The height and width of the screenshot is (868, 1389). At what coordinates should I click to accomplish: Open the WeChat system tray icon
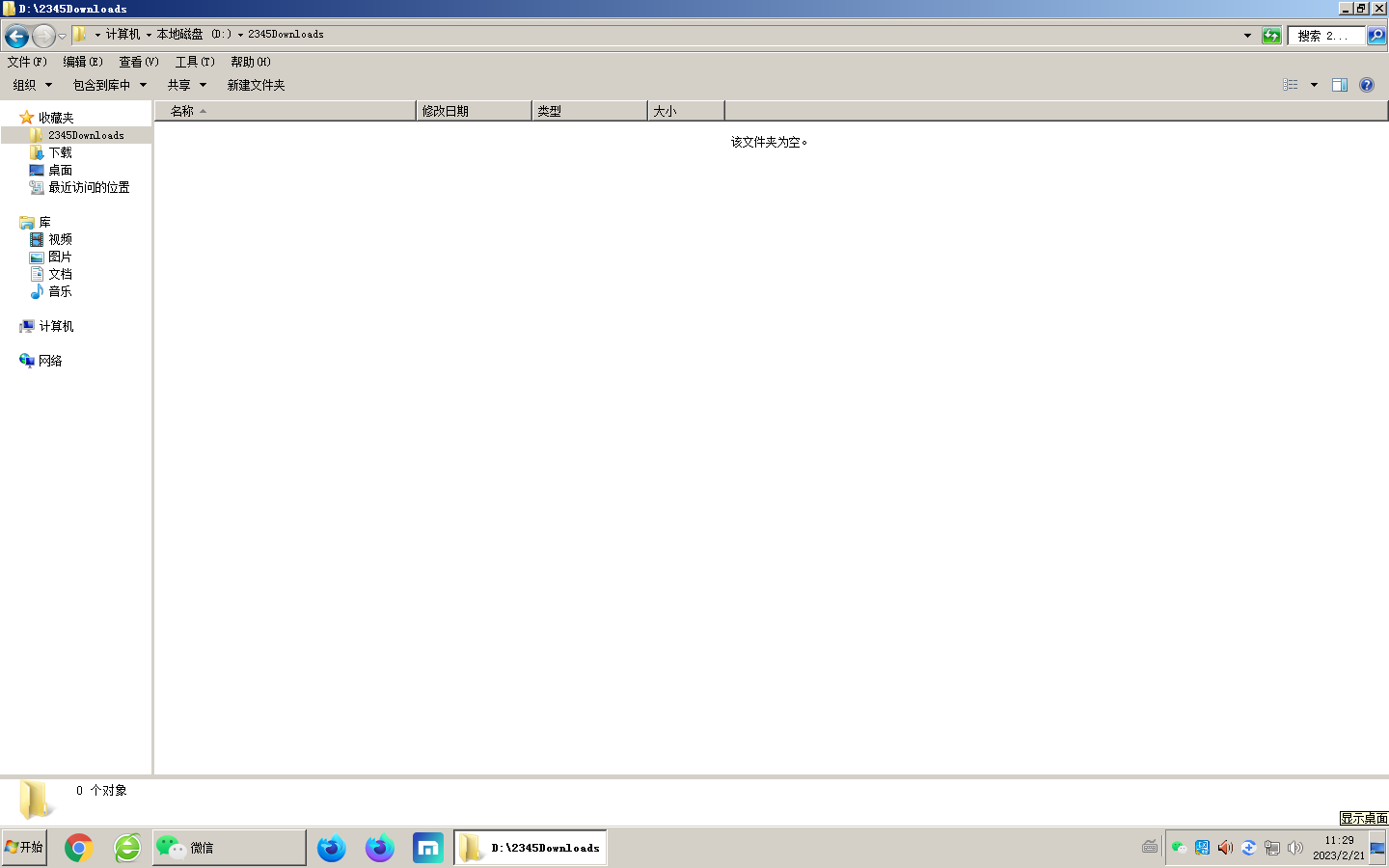pos(1179,848)
